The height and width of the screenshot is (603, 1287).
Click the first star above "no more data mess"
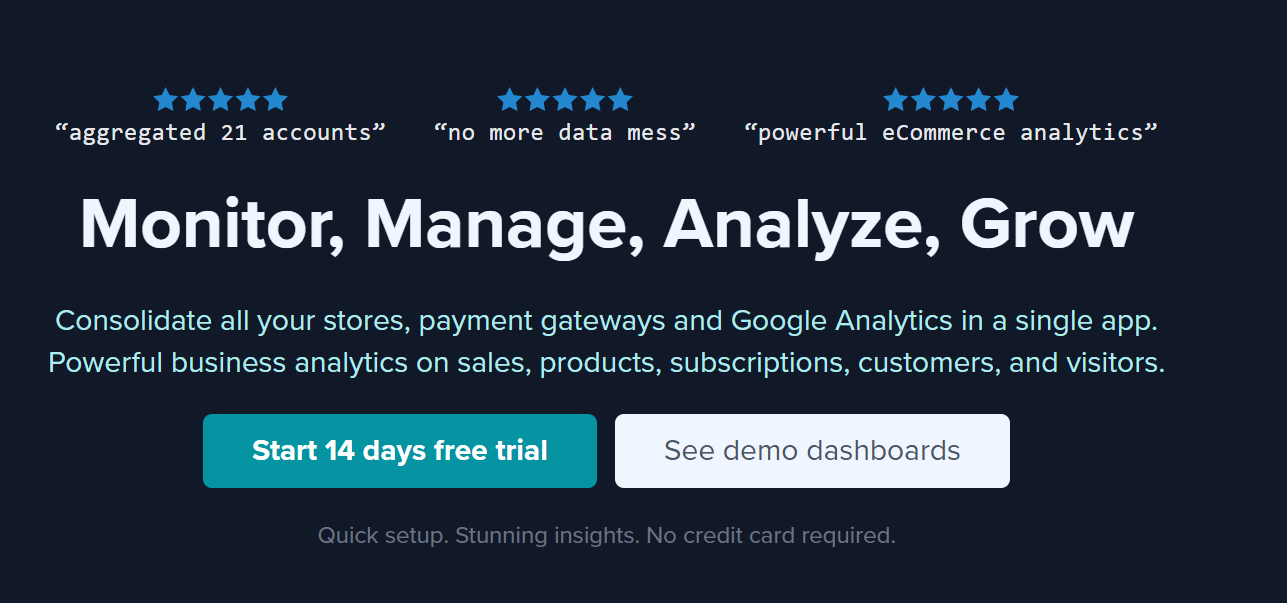510,100
